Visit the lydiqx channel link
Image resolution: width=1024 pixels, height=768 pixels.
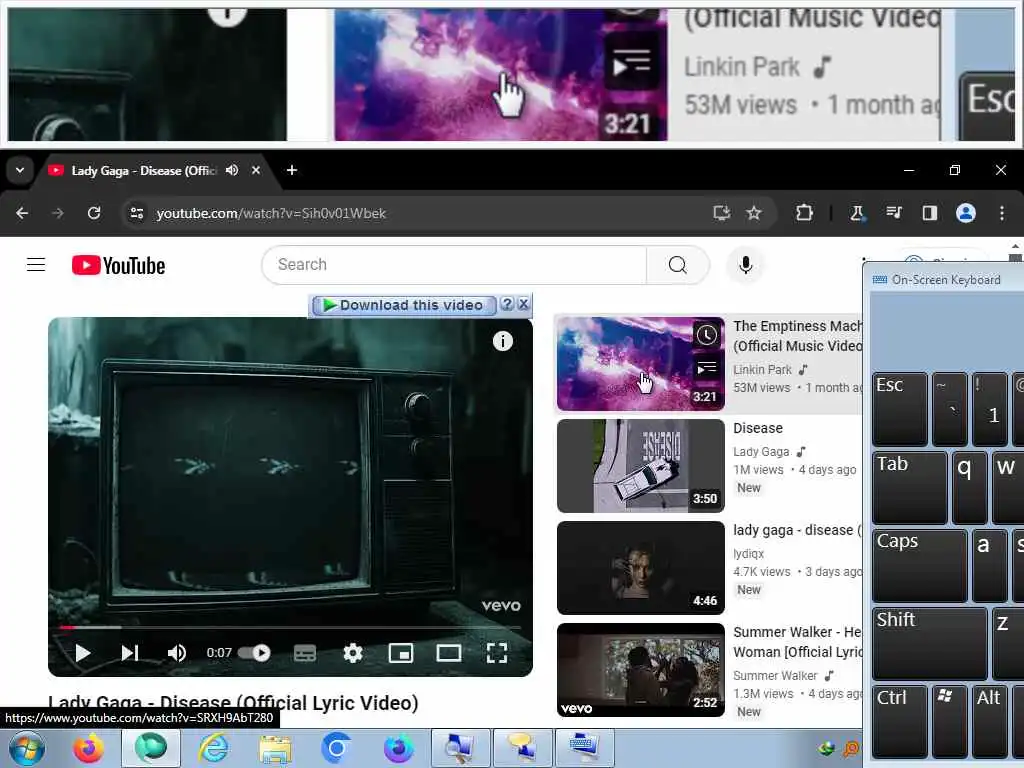tap(748, 554)
